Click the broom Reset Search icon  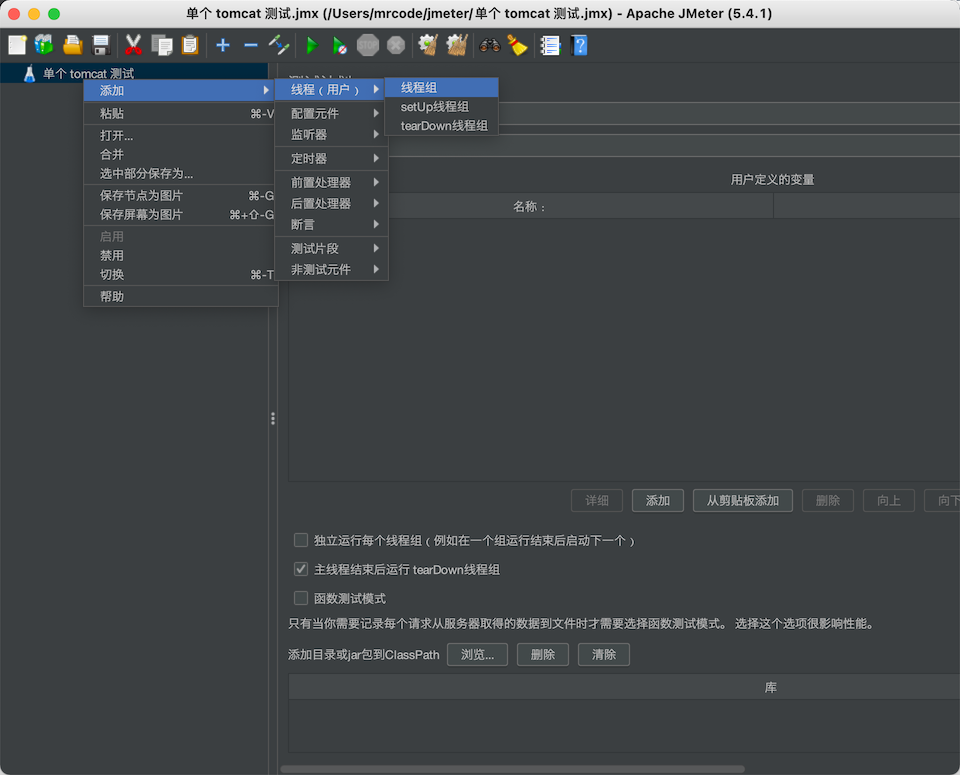click(x=516, y=45)
